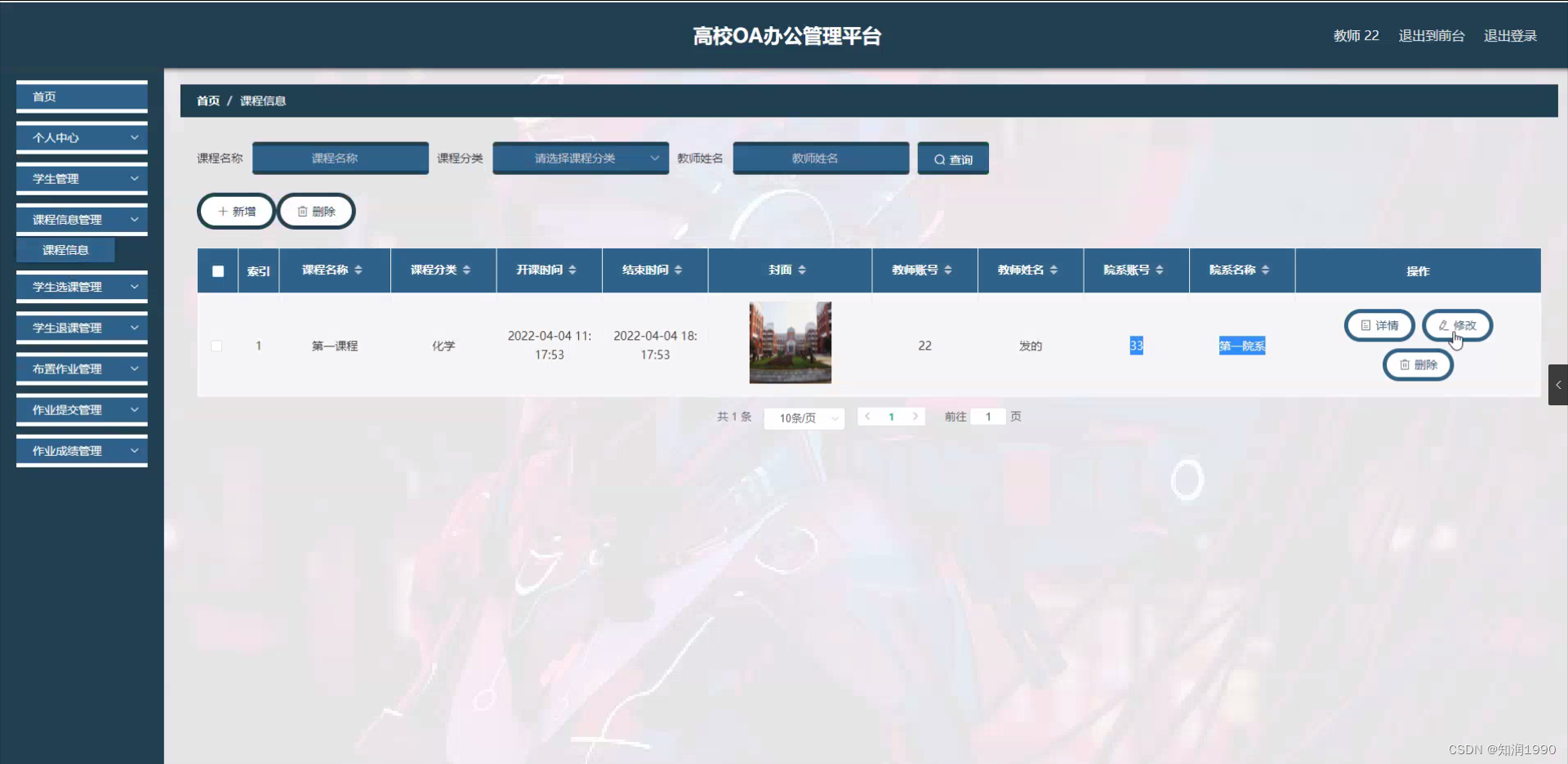Collapse the page with the right-edge arrow
The image size is (1568, 764).
click(1558, 385)
